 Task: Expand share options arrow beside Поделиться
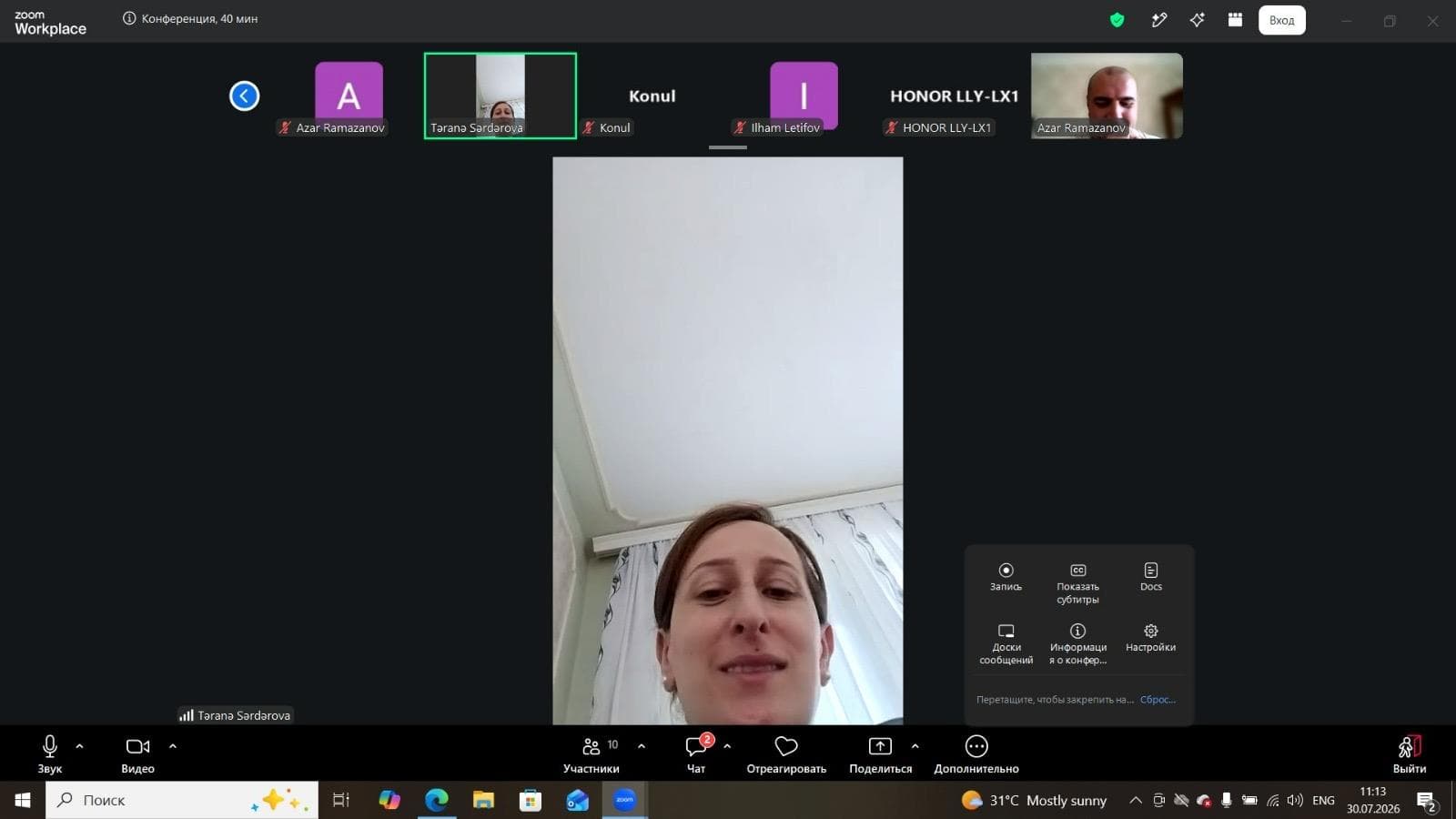pyautogui.click(x=915, y=746)
